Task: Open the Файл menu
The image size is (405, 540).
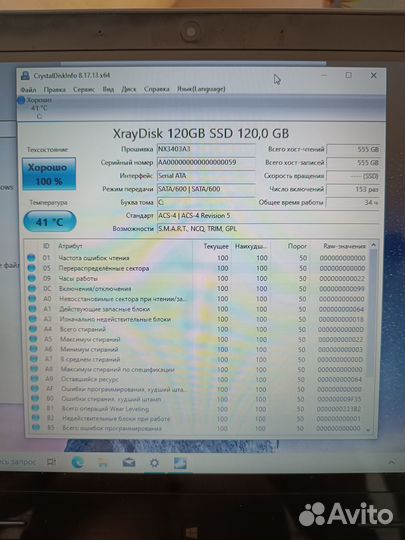Action: point(28,90)
